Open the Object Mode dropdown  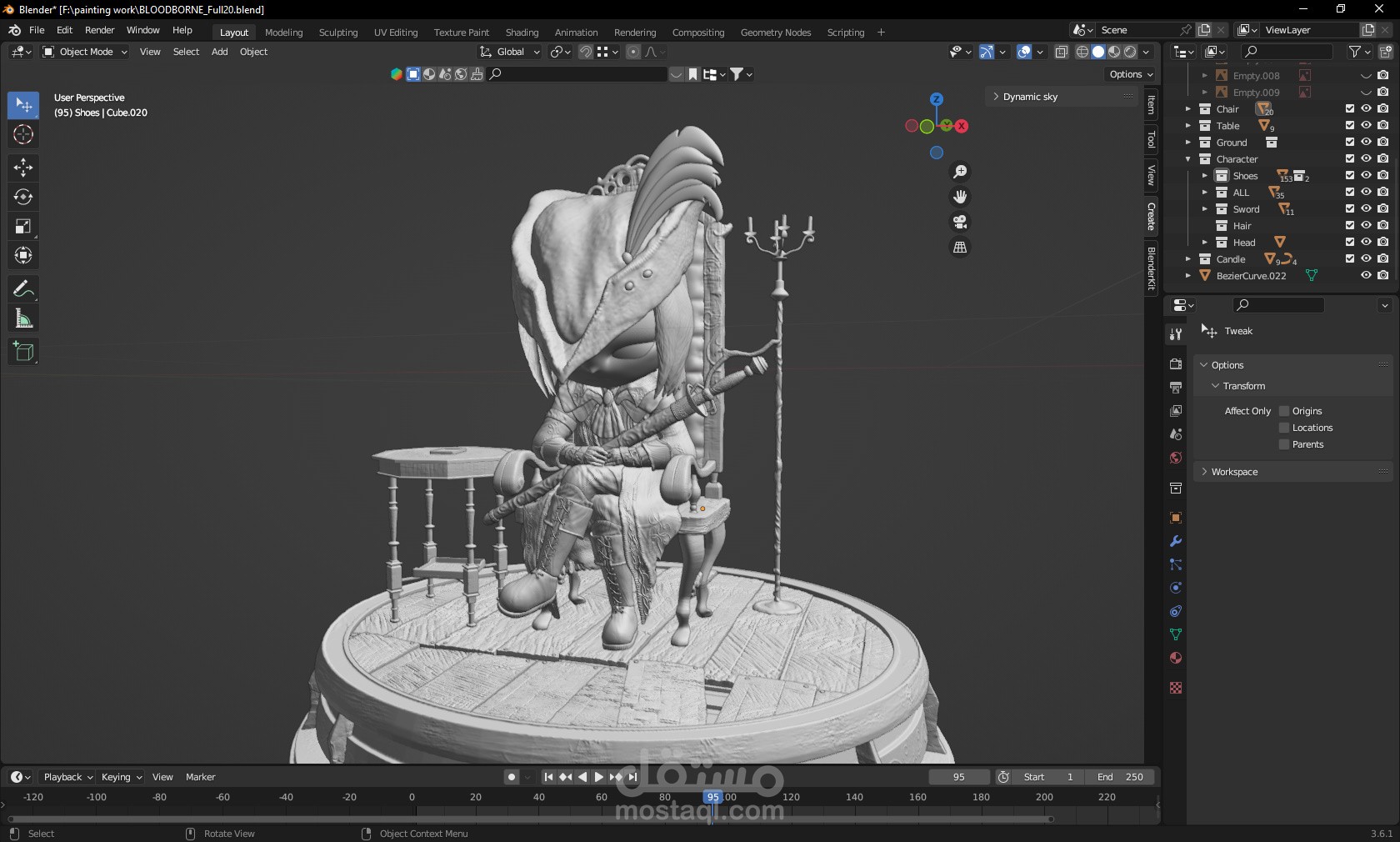coord(85,52)
